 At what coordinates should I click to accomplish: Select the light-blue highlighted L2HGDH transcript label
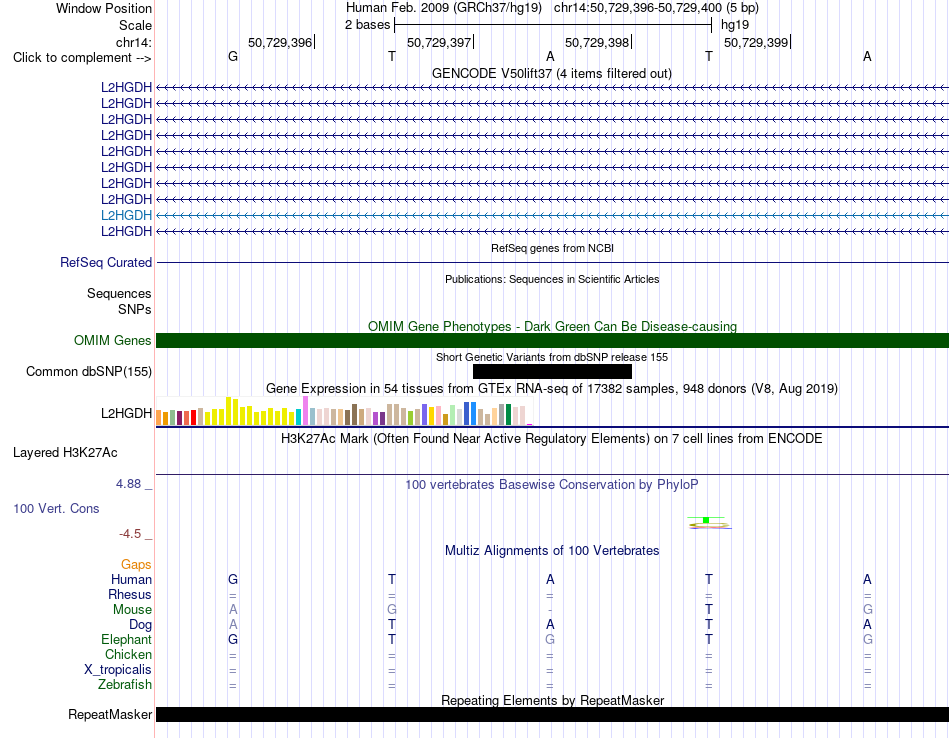click(x=126, y=215)
